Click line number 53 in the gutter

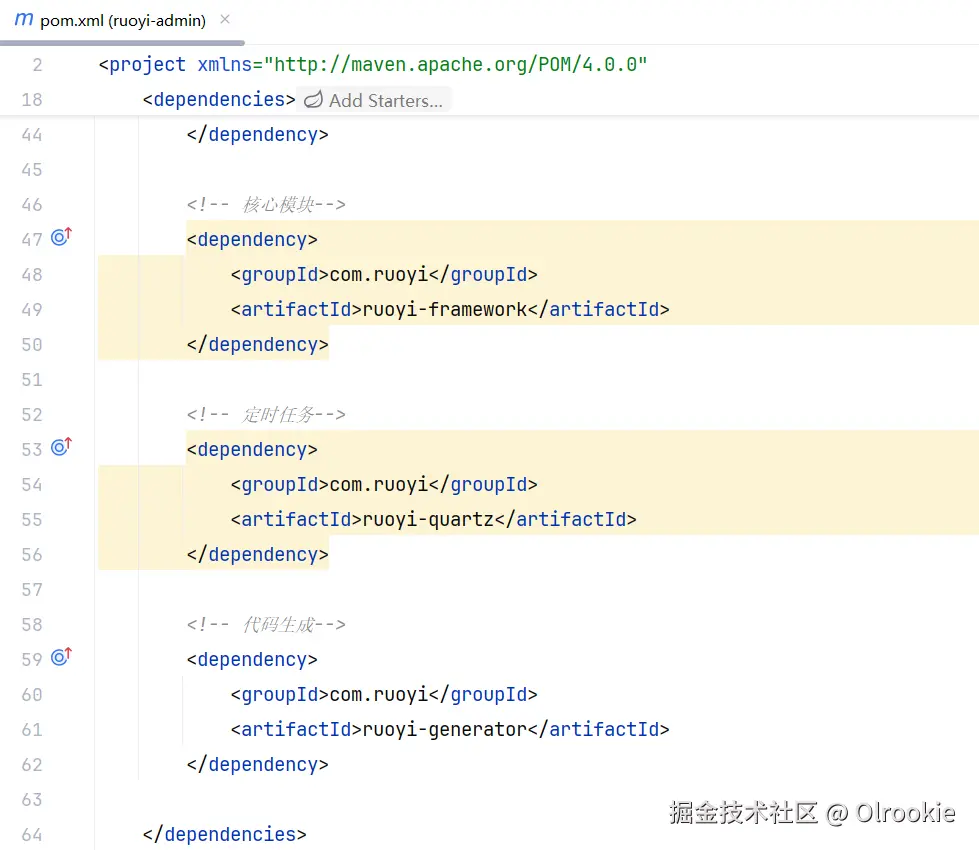click(x=32, y=450)
